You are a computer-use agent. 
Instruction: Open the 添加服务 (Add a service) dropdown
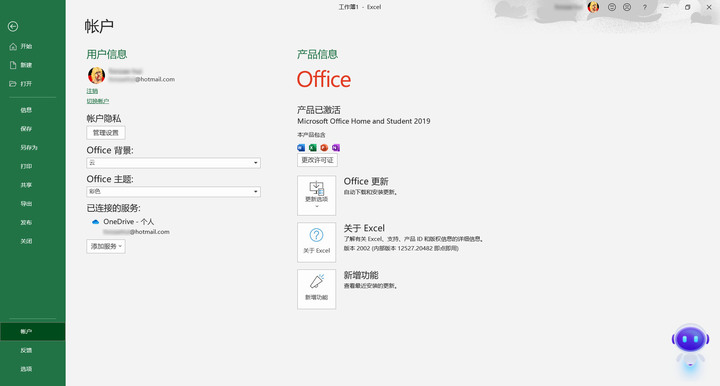106,246
